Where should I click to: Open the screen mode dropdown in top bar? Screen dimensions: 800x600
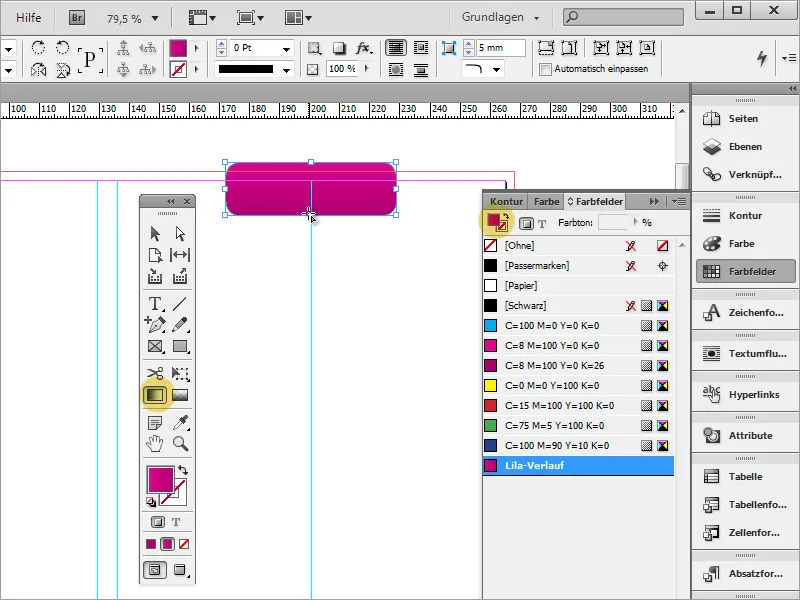250,18
